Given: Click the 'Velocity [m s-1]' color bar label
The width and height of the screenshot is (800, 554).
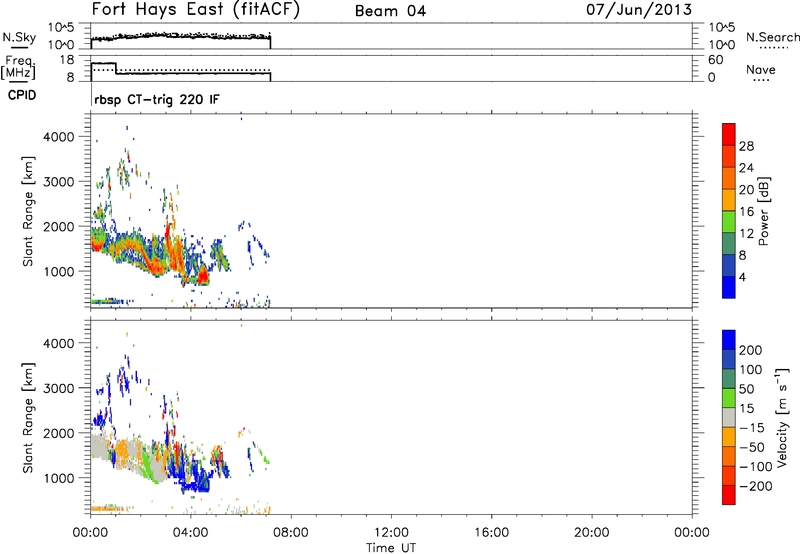Looking at the screenshot, I should click(782, 417).
